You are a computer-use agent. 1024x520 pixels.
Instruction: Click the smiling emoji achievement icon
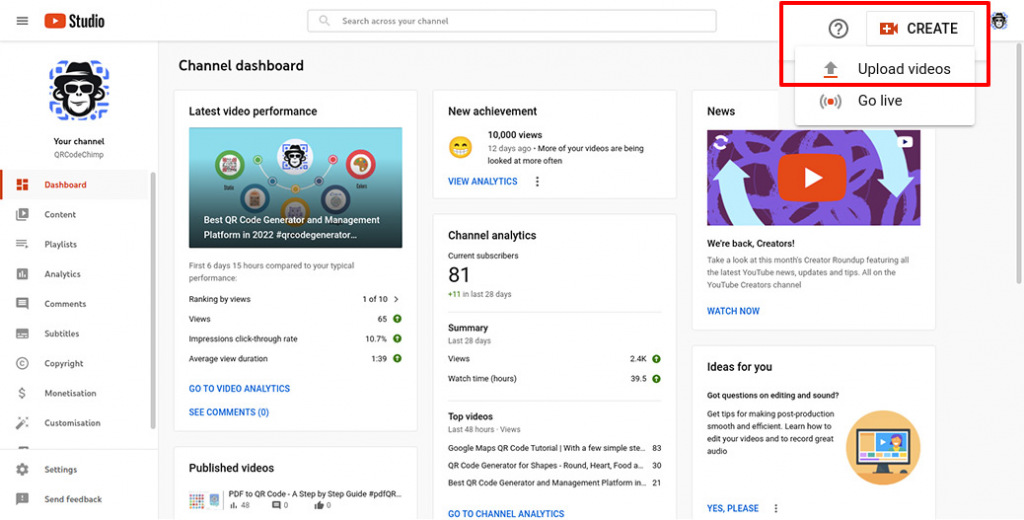[460, 147]
